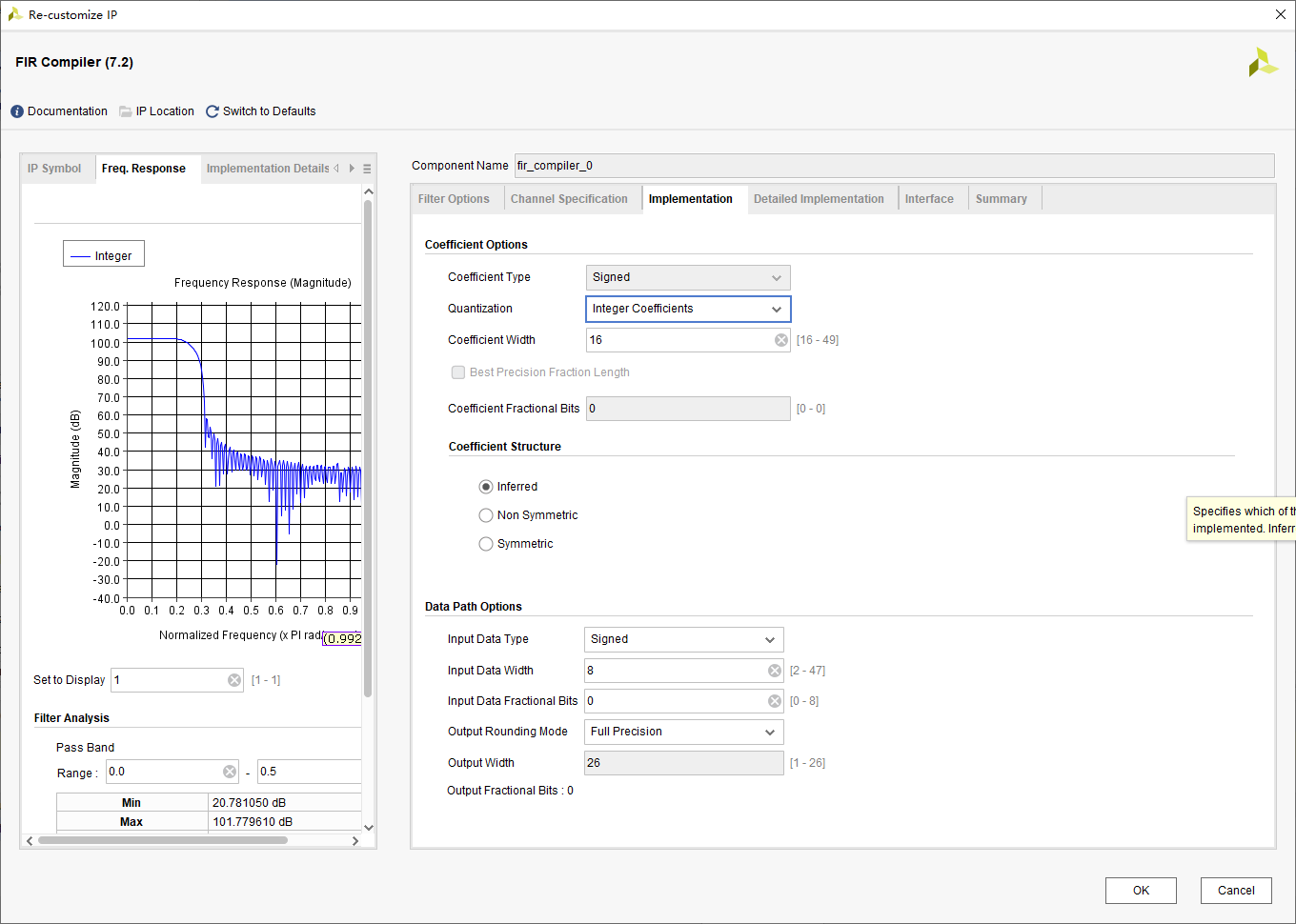Viewport: 1296px width, 924px height.
Task: Select the Inferred coefficient structure option
Action: coord(486,487)
